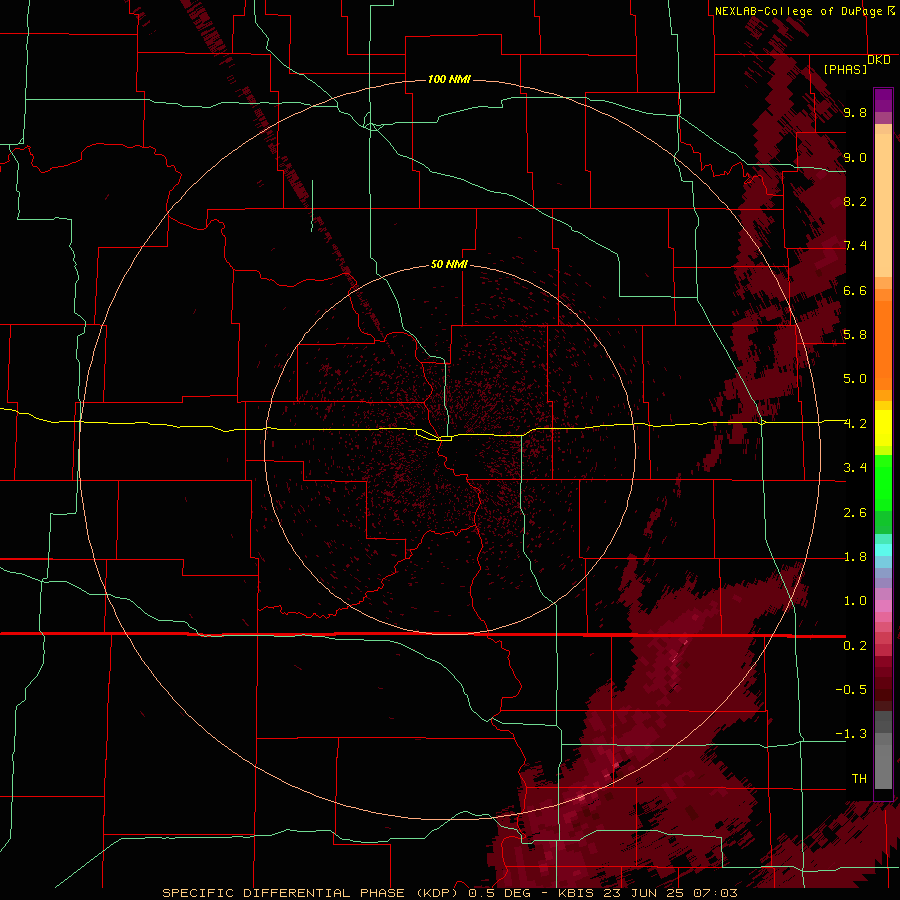Click the purple top segment of the color bar
The image size is (900, 900).
coord(883,100)
